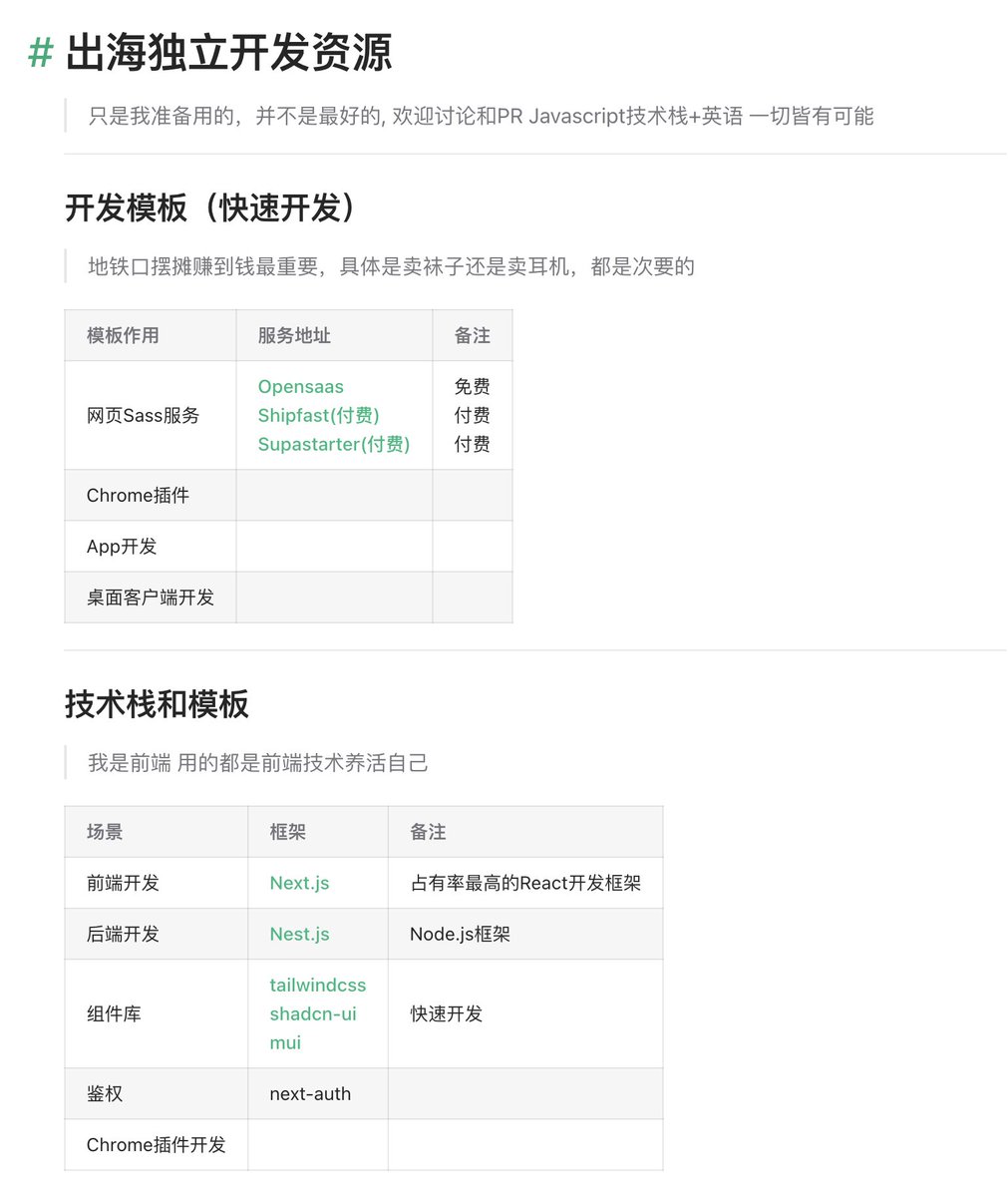
Task: Open the mui link
Action: (x=282, y=1043)
